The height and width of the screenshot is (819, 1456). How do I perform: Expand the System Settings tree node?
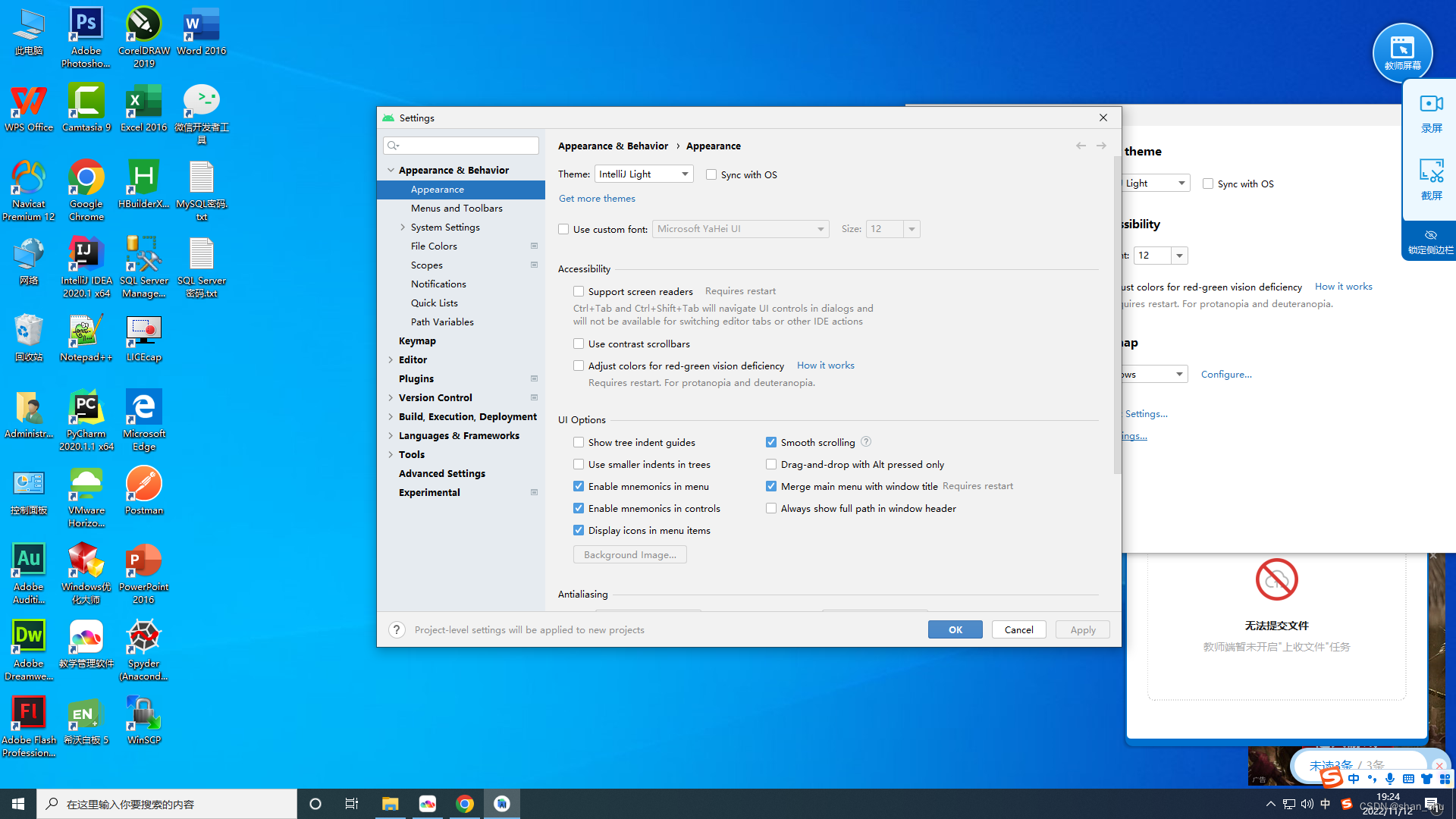pos(403,227)
